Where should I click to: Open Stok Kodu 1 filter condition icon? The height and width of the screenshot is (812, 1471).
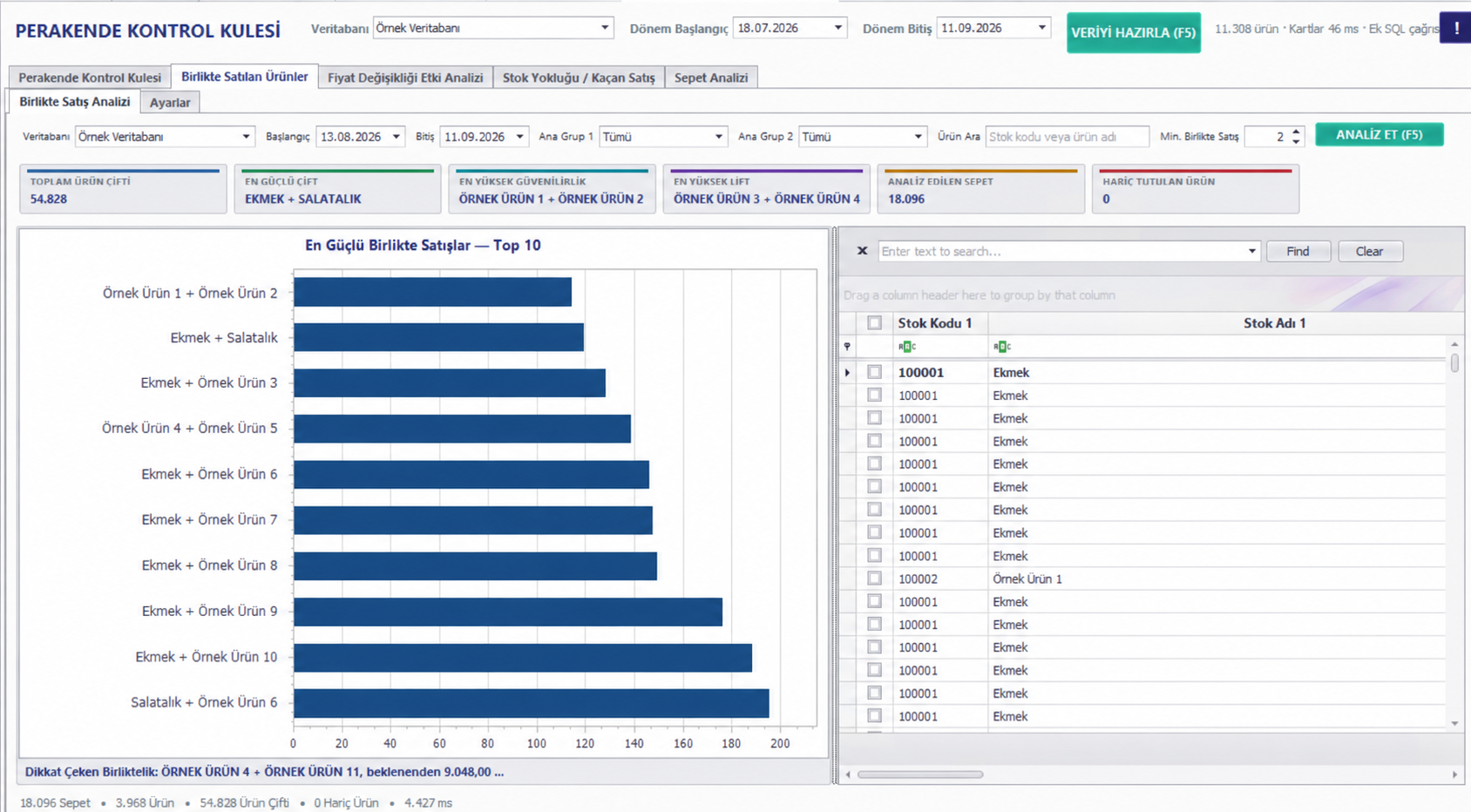tap(907, 347)
